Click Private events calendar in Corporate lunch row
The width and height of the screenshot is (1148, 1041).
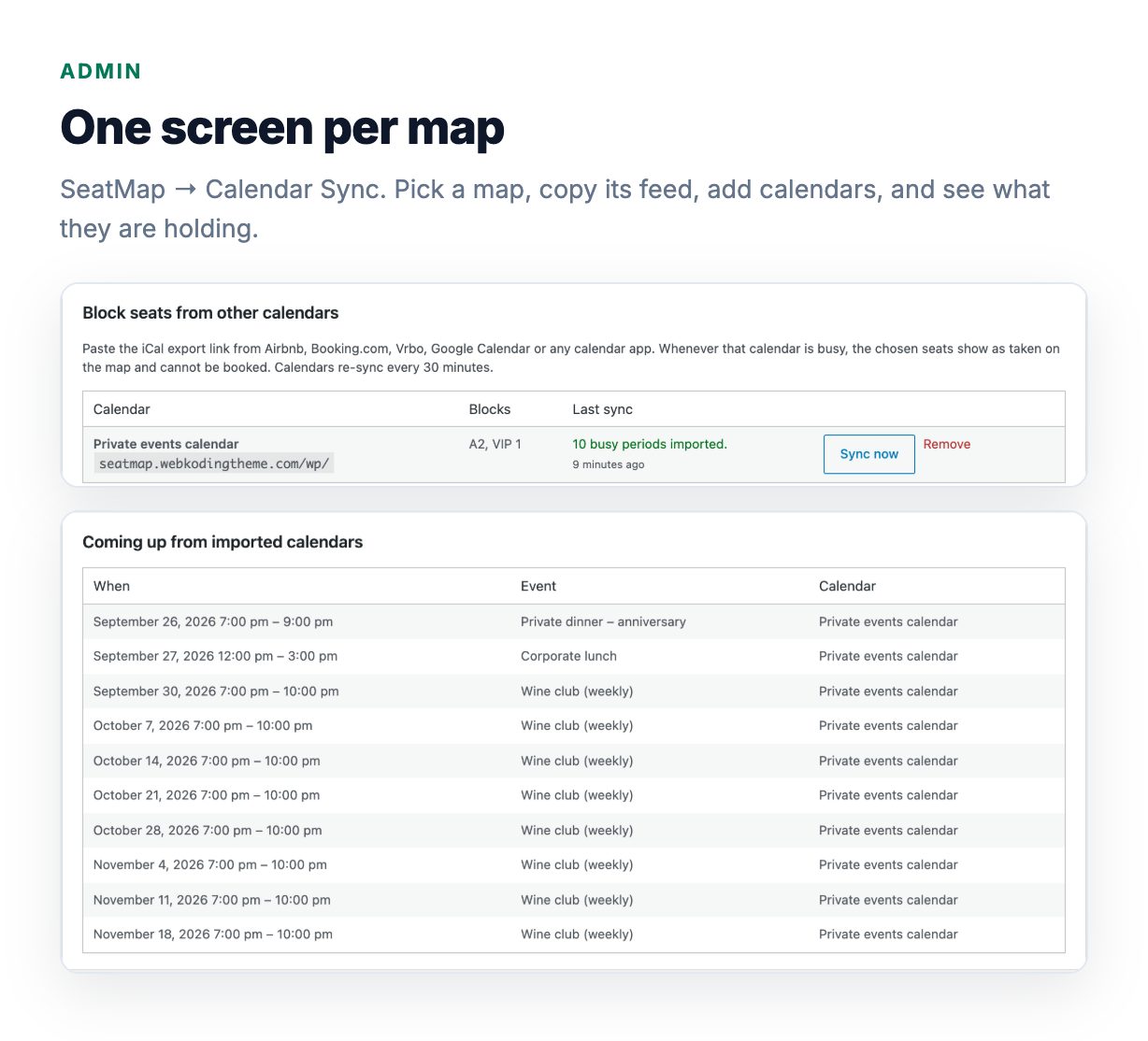click(888, 656)
